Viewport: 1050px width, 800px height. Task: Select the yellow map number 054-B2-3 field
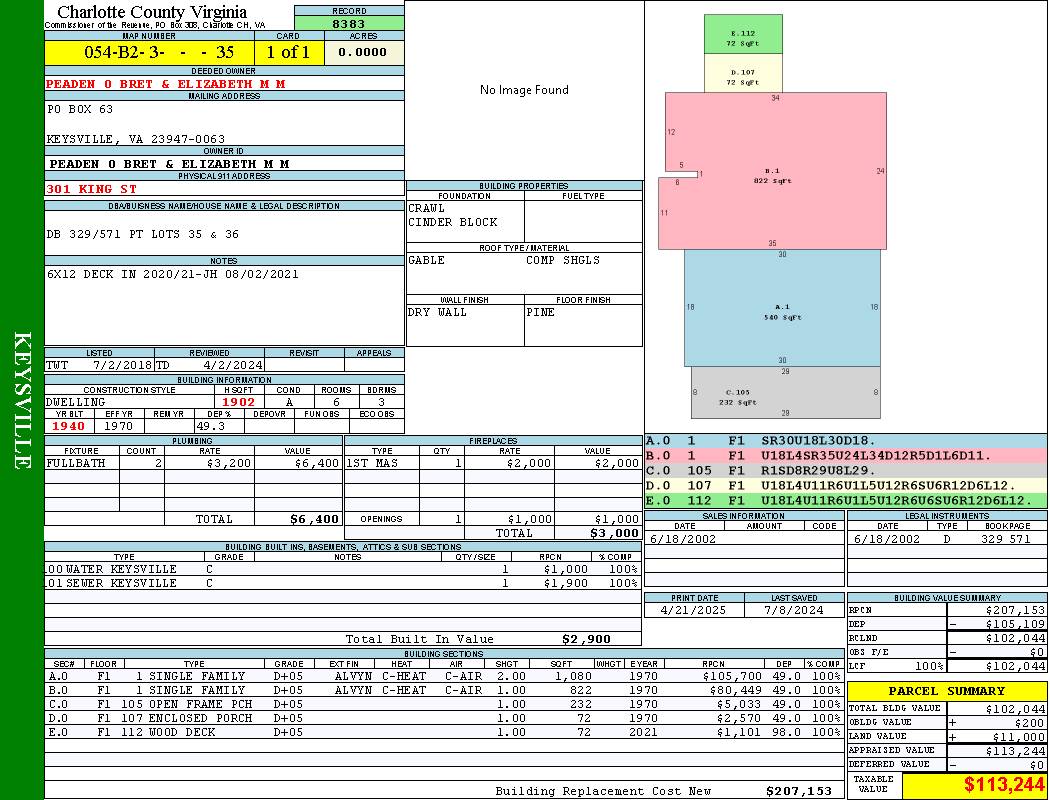tap(149, 52)
